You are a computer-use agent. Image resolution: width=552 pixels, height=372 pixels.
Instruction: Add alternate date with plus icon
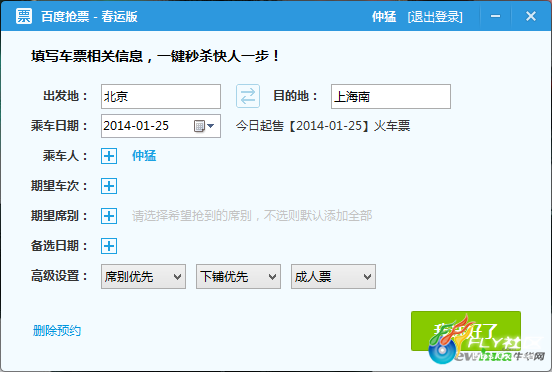click(x=109, y=246)
